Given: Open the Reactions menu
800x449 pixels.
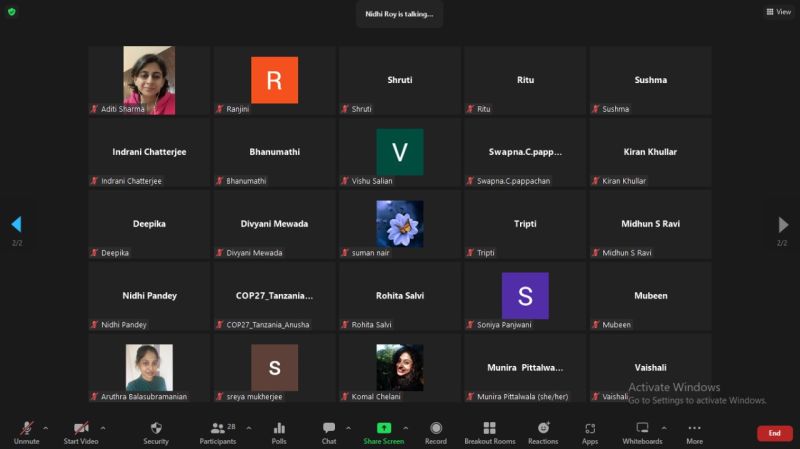Looking at the screenshot, I should 543,433.
